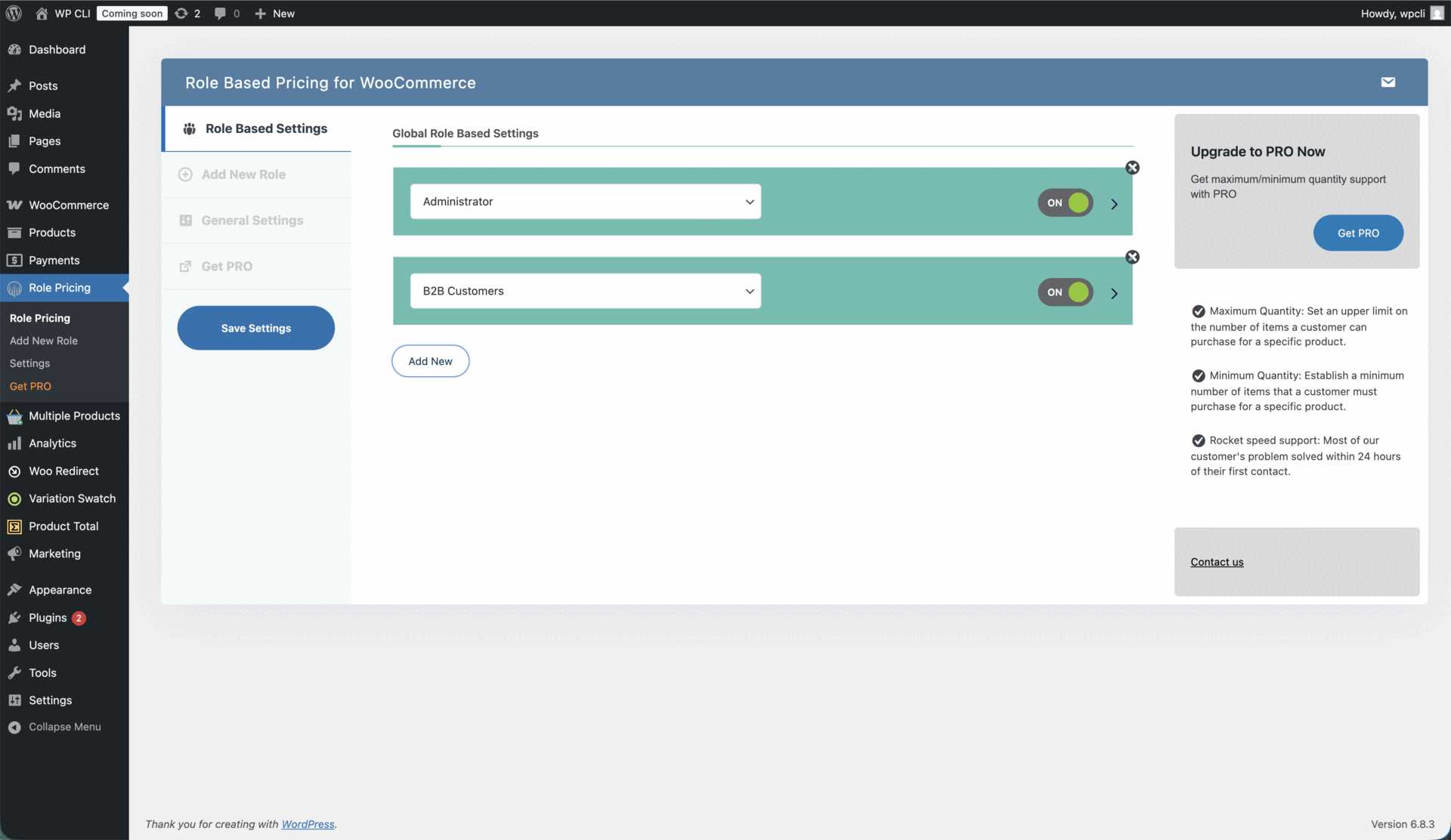Screen dimensions: 1451x840
Task: Toggle off the B2B Customers switch
Action: pyautogui.click(x=1065, y=292)
